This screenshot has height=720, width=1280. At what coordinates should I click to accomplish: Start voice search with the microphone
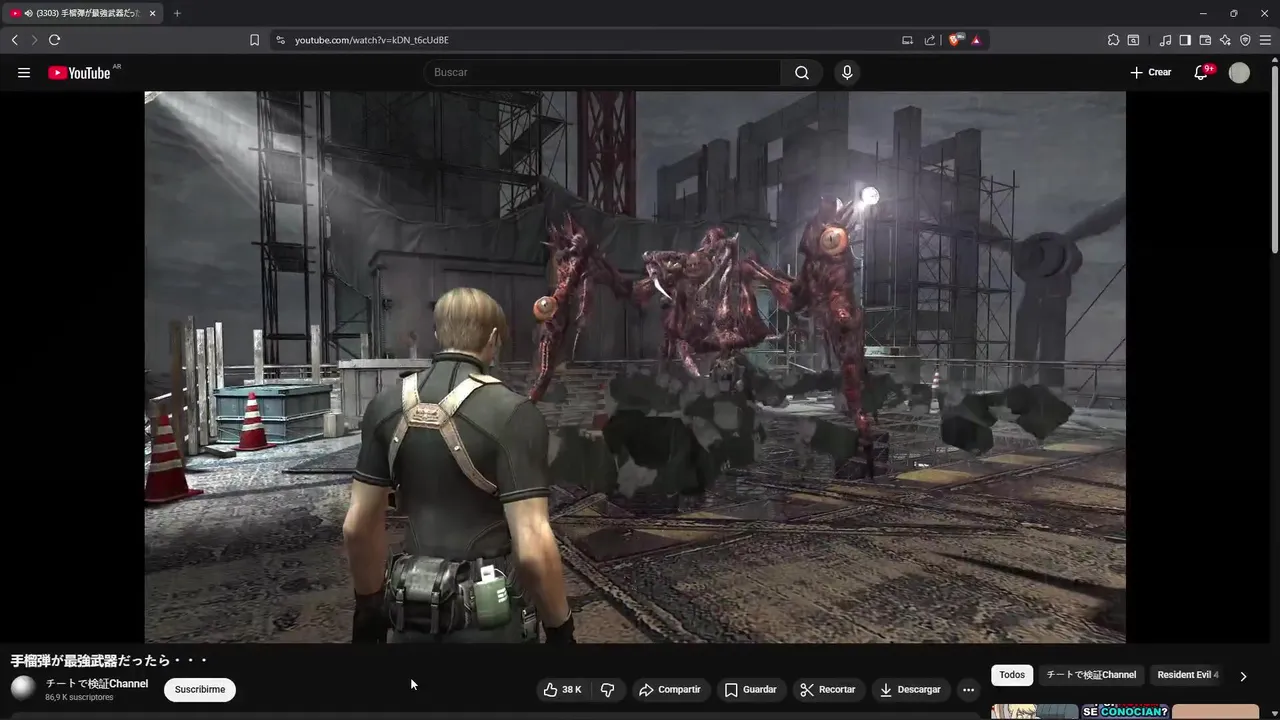click(847, 72)
